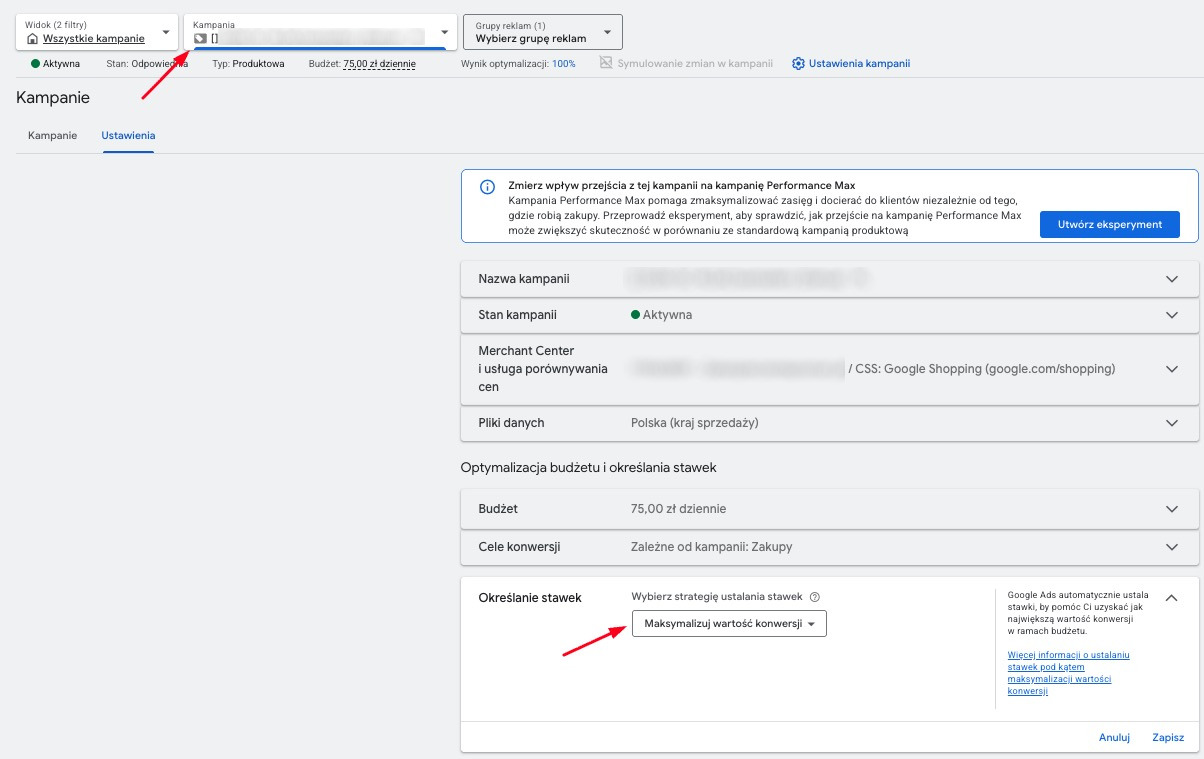Click the Symulowanie zmian w kampanii icon
The height and width of the screenshot is (759, 1204).
click(x=606, y=63)
